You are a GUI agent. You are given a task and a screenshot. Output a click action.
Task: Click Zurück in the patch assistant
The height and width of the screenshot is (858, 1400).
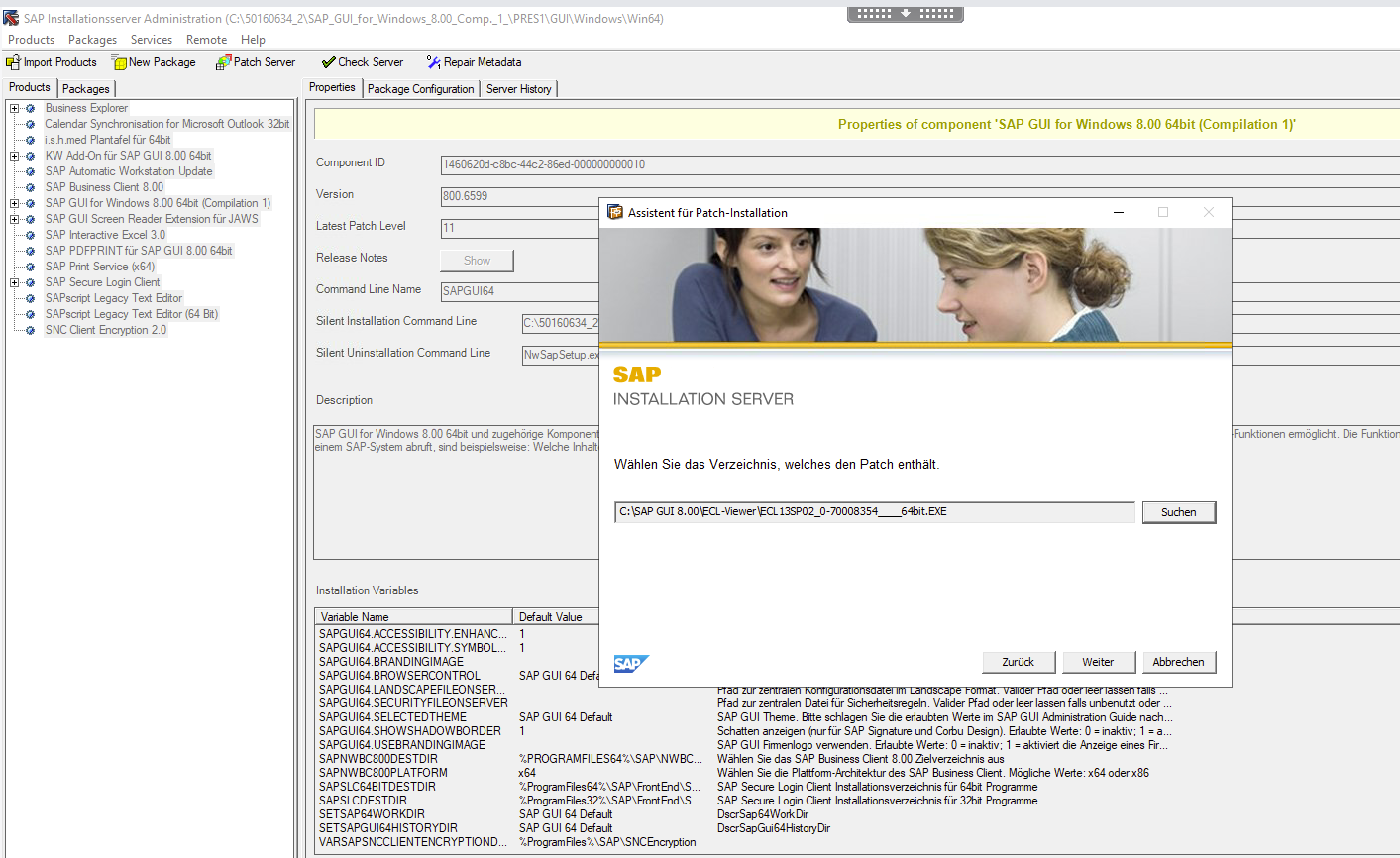point(1018,662)
